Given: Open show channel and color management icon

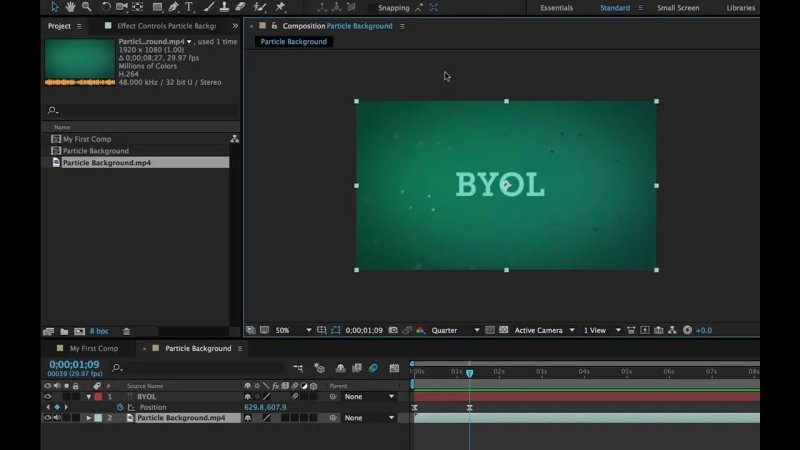Looking at the screenshot, I should coord(420,330).
